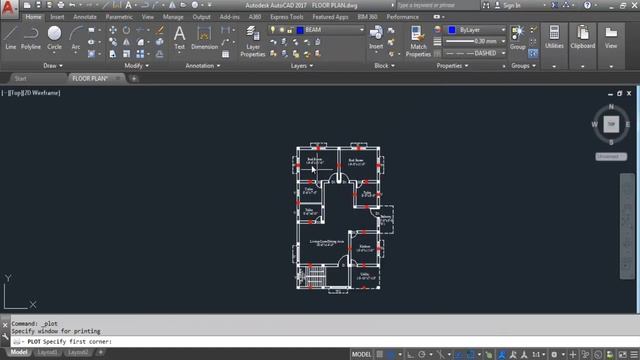Open the DASHED linetype dropdown
Image resolution: width=640 pixels, height=360 pixels.
[x=503, y=53]
